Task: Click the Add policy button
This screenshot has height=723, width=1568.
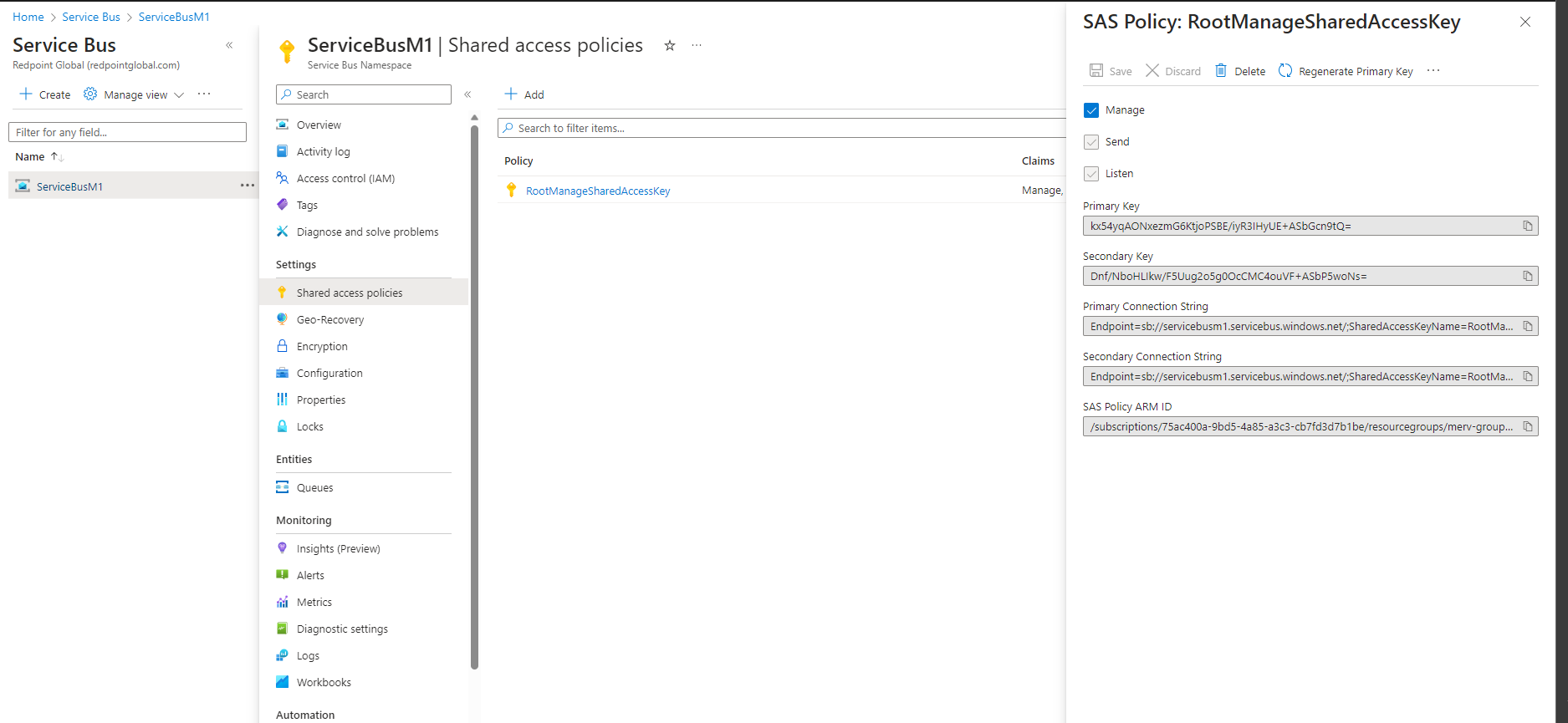Action: click(524, 94)
